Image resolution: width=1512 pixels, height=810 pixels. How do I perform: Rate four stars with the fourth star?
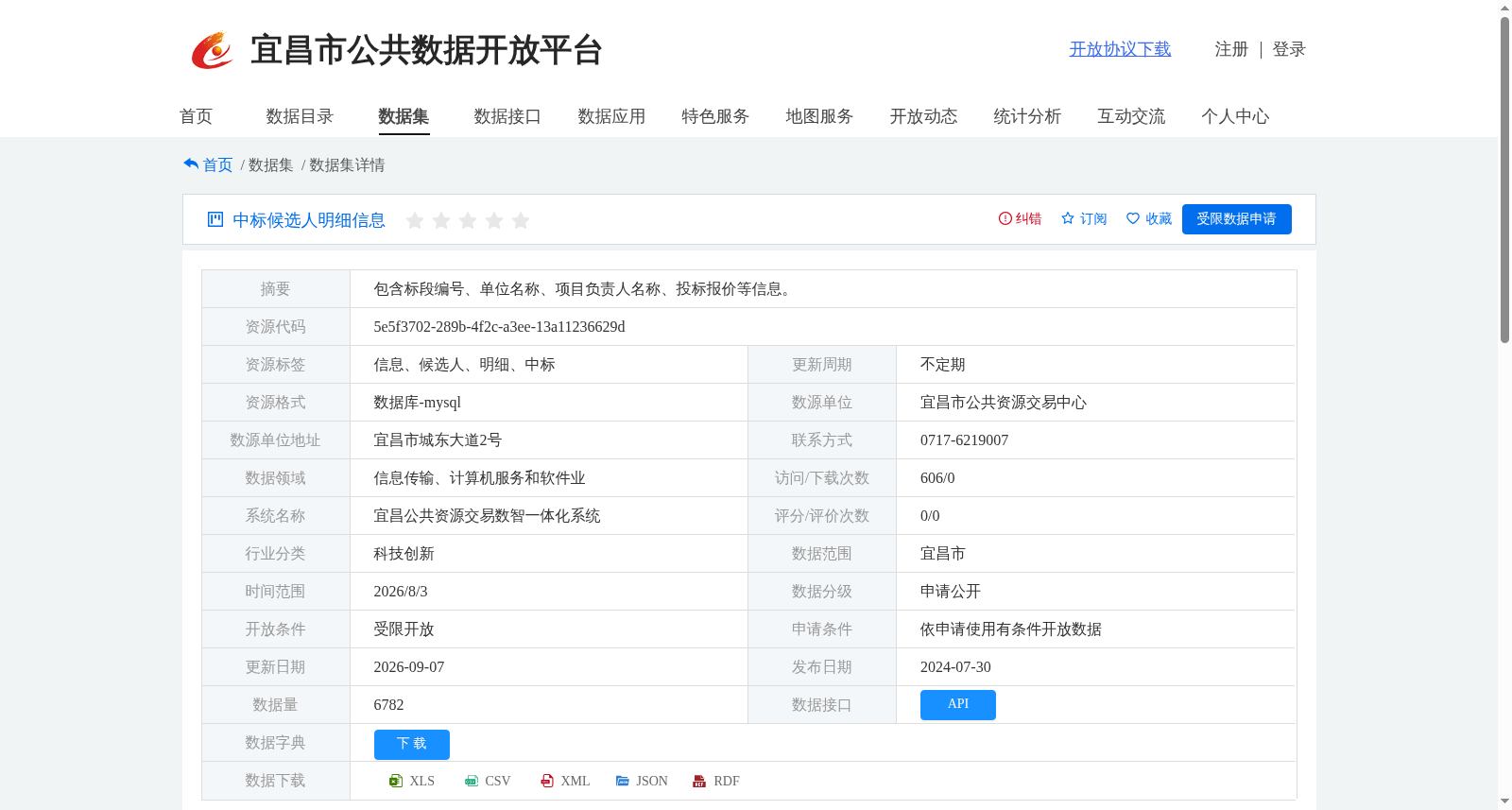pos(493,220)
